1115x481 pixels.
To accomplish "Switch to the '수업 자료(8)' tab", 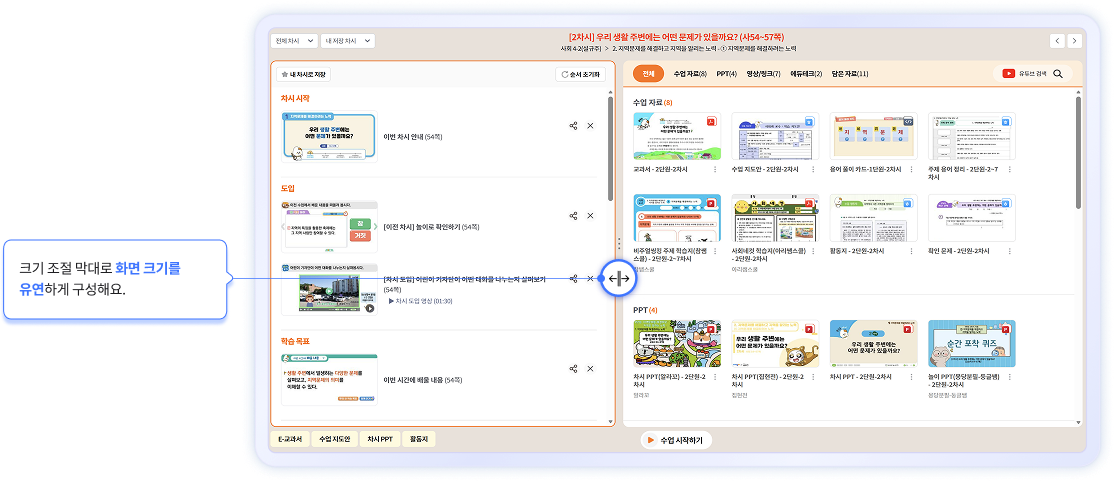I will [x=690, y=73].
